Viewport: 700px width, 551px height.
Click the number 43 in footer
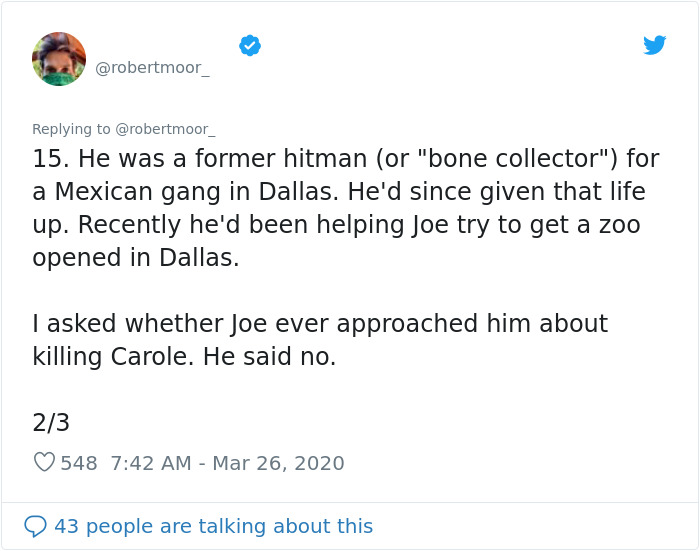[67, 526]
